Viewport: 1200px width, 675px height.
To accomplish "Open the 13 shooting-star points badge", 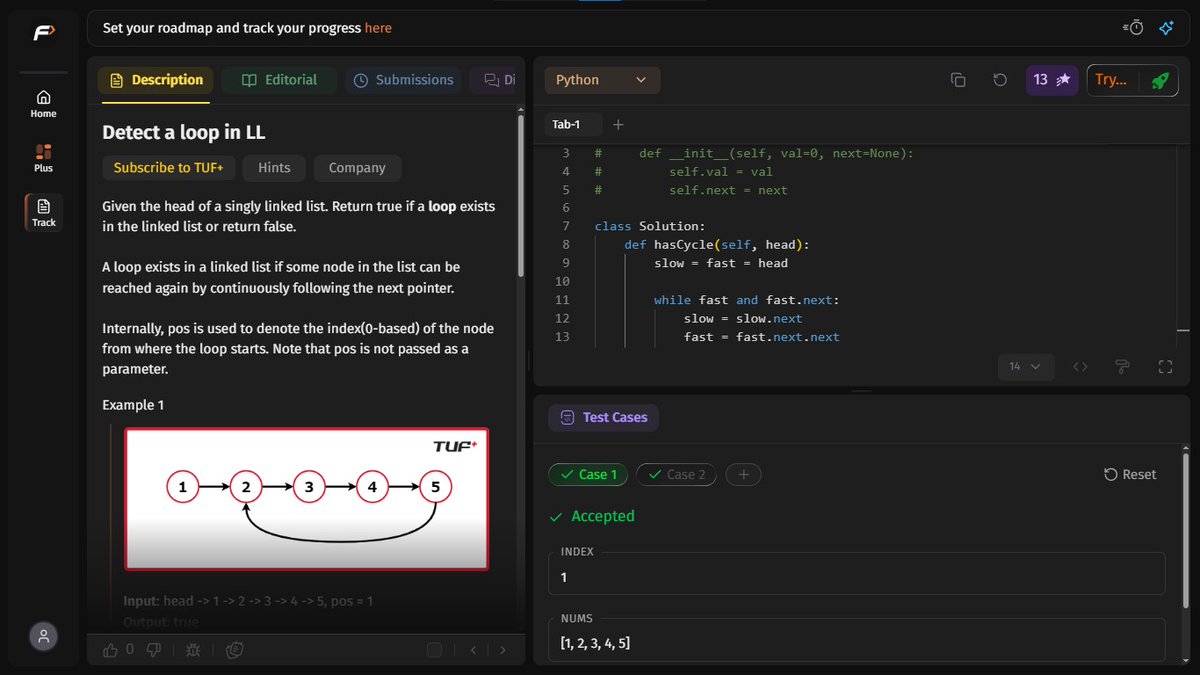I will coord(1052,80).
